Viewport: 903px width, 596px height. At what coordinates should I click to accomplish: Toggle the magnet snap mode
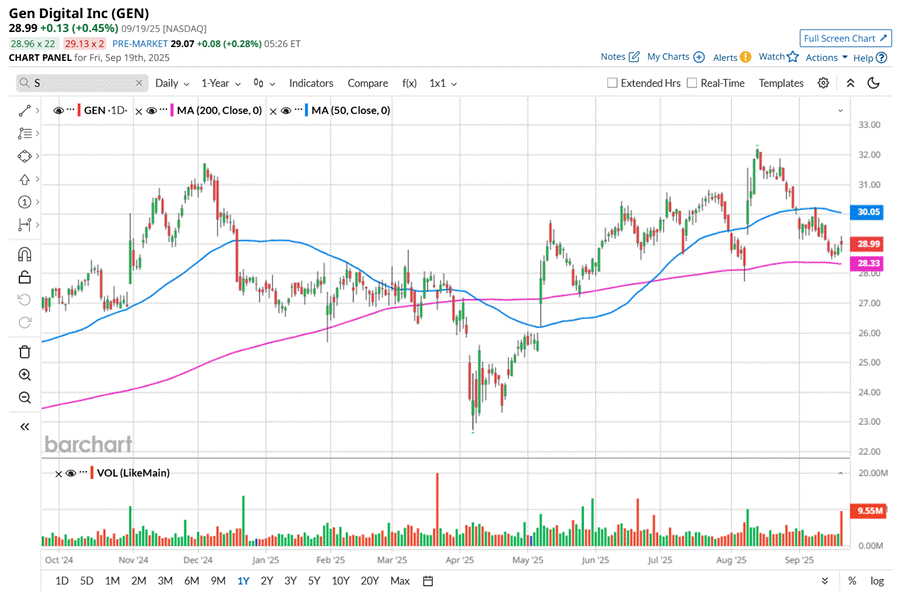[x=24, y=254]
